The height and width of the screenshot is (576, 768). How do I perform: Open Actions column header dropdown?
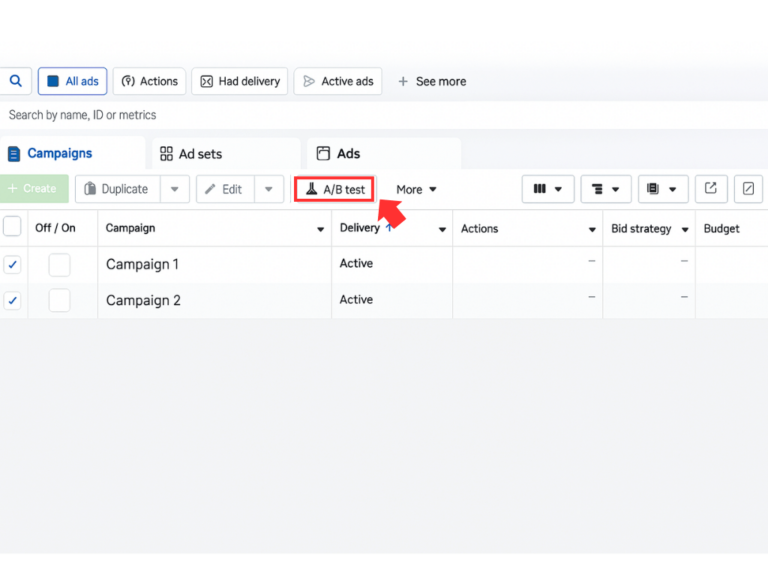click(592, 229)
